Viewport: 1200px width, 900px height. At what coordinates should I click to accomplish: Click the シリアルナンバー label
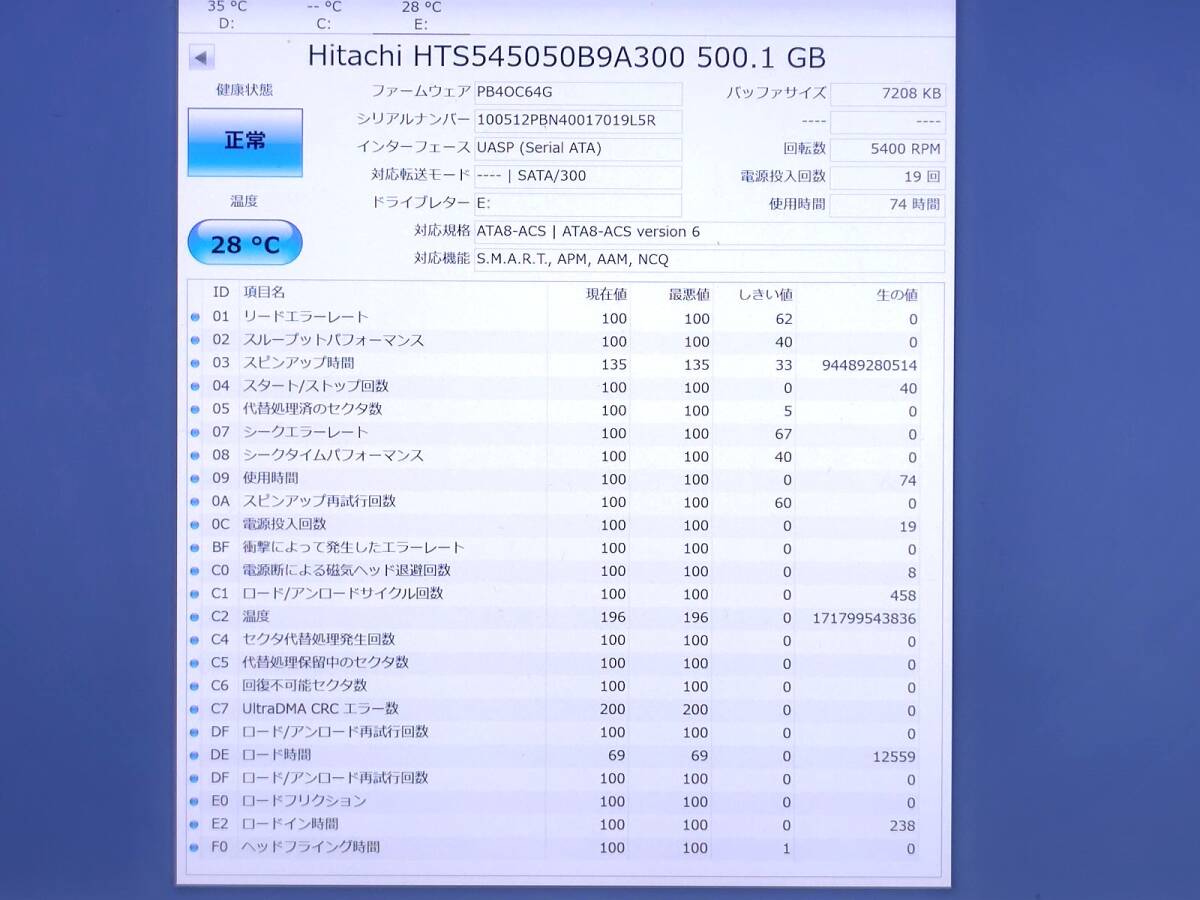[413, 119]
